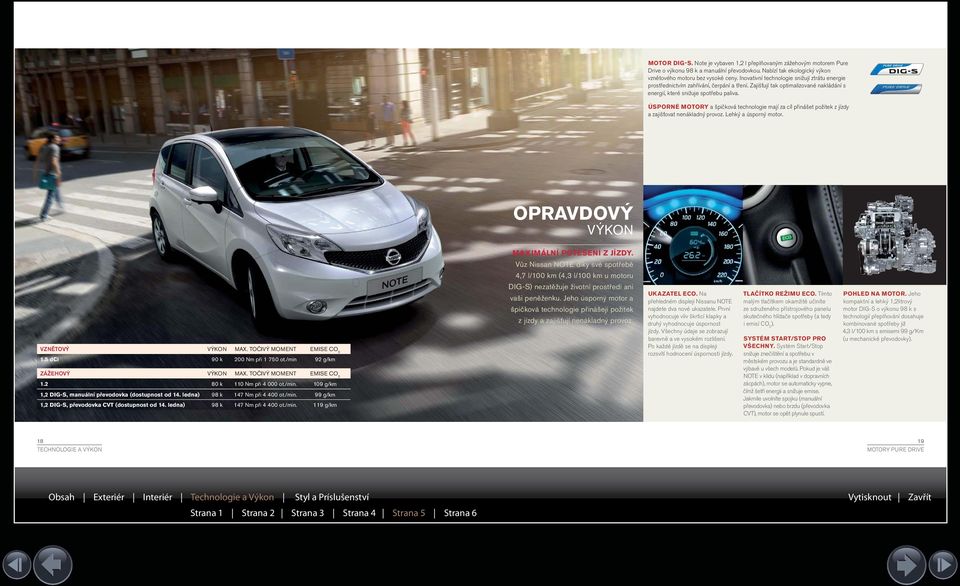Viewport: 960px width, 586px height.
Task: Click the DIG-S převodovka CVT row
Action: coord(193,405)
